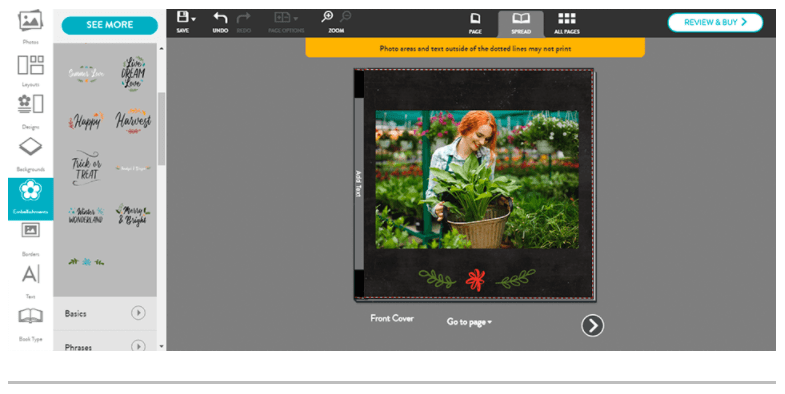
Task: Switch to single Page view
Action: 475,23
